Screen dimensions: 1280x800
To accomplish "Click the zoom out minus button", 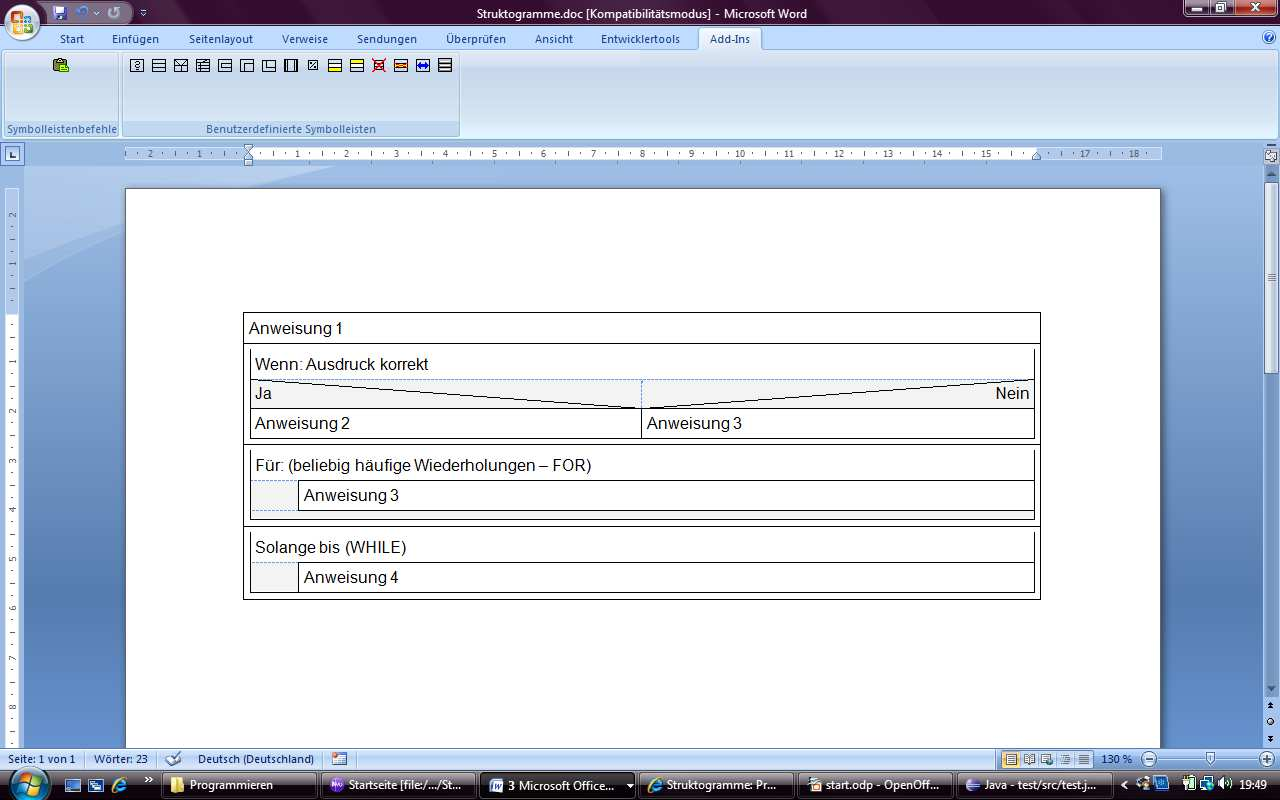I will click(x=1150, y=759).
